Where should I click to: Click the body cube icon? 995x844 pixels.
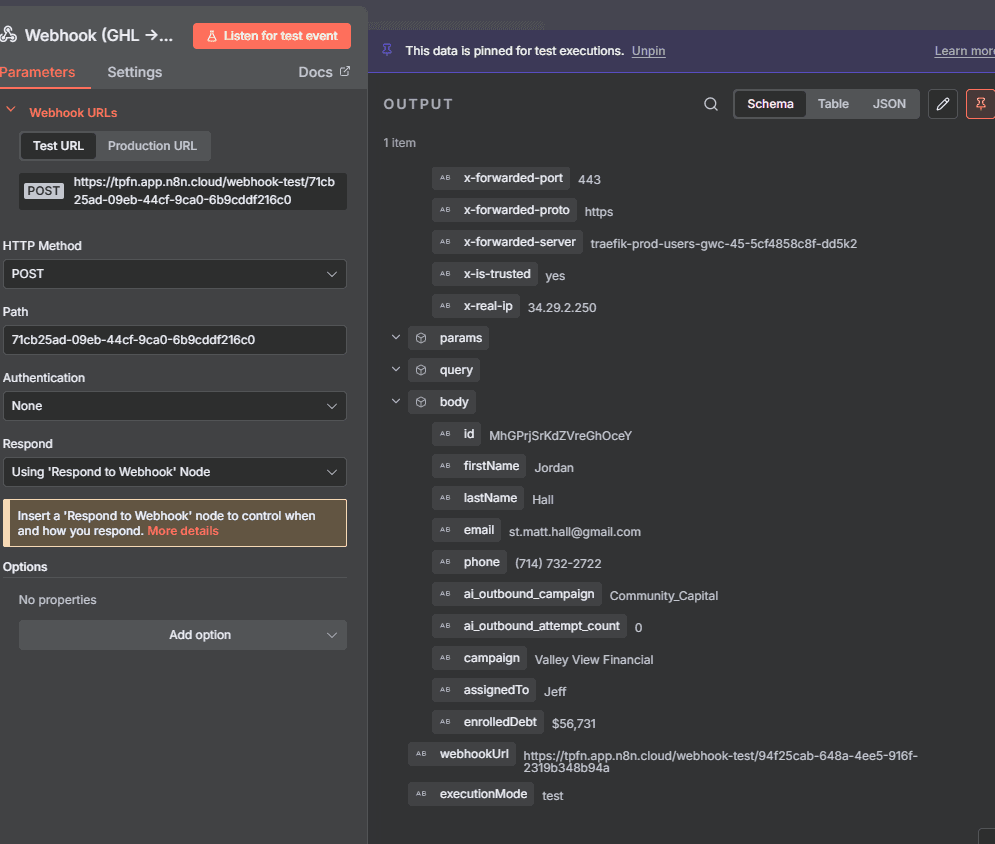(421, 402)
